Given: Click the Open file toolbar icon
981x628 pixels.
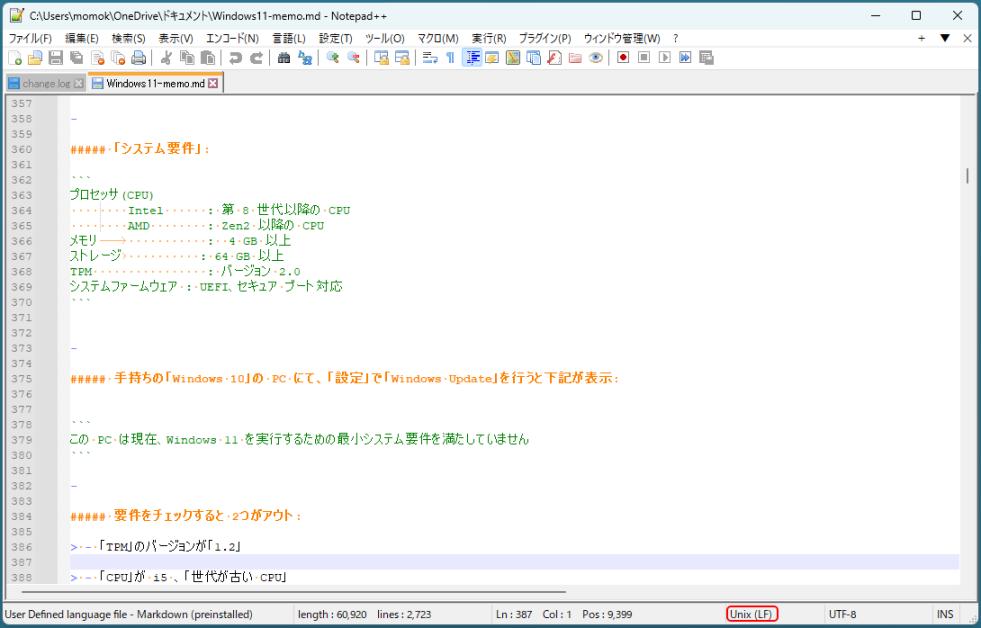Looking at the screenshot, I should [35, 58].
